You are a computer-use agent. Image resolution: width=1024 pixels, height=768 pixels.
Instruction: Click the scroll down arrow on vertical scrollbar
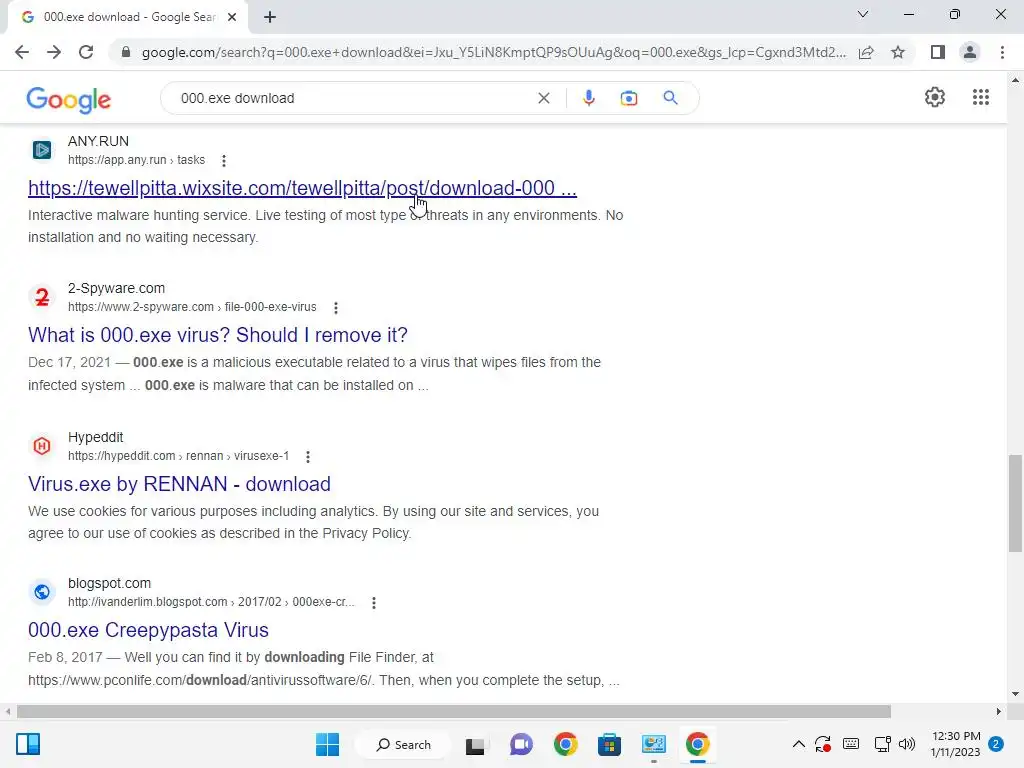click(x=1015, y=694)
